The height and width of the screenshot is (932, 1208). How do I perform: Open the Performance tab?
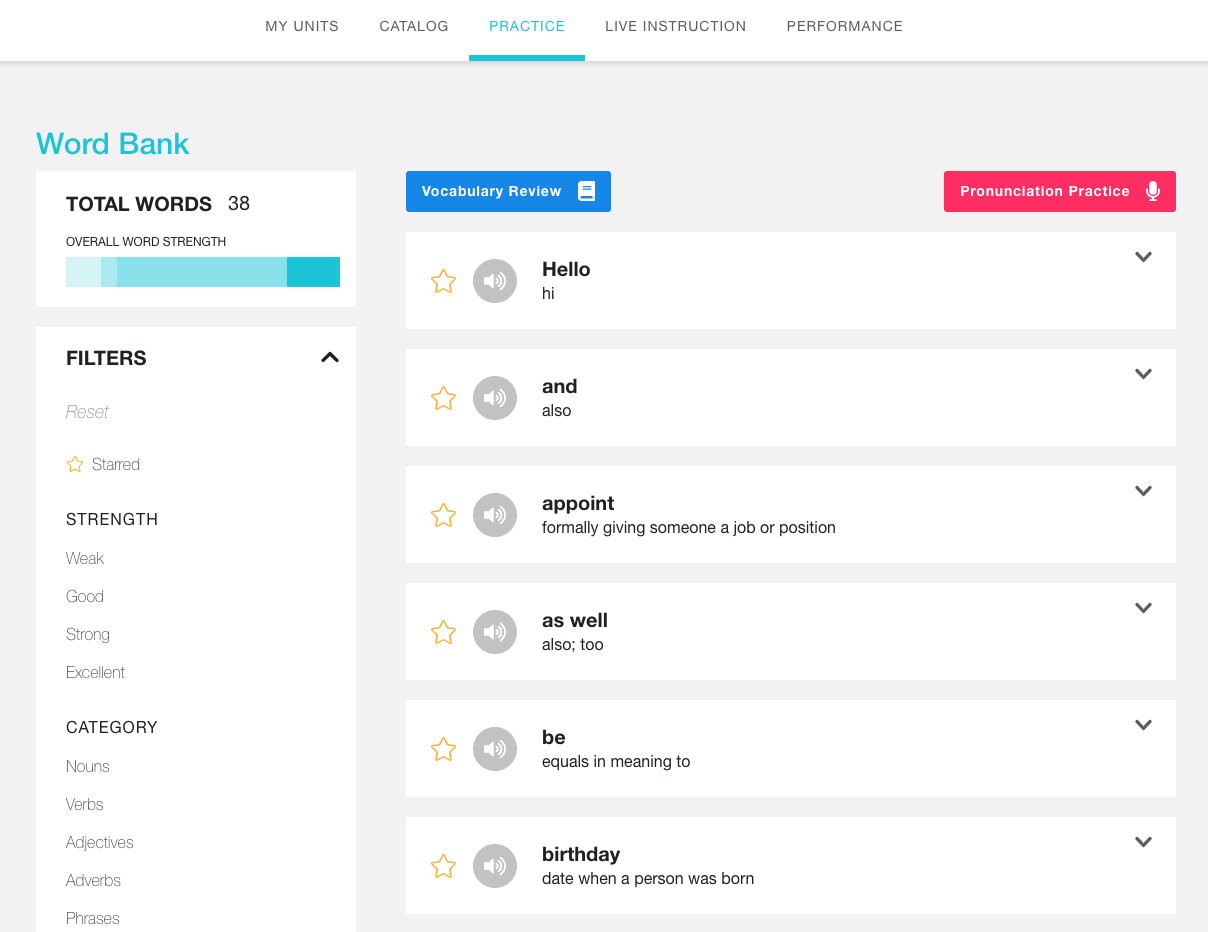click(x=845, y=26)
